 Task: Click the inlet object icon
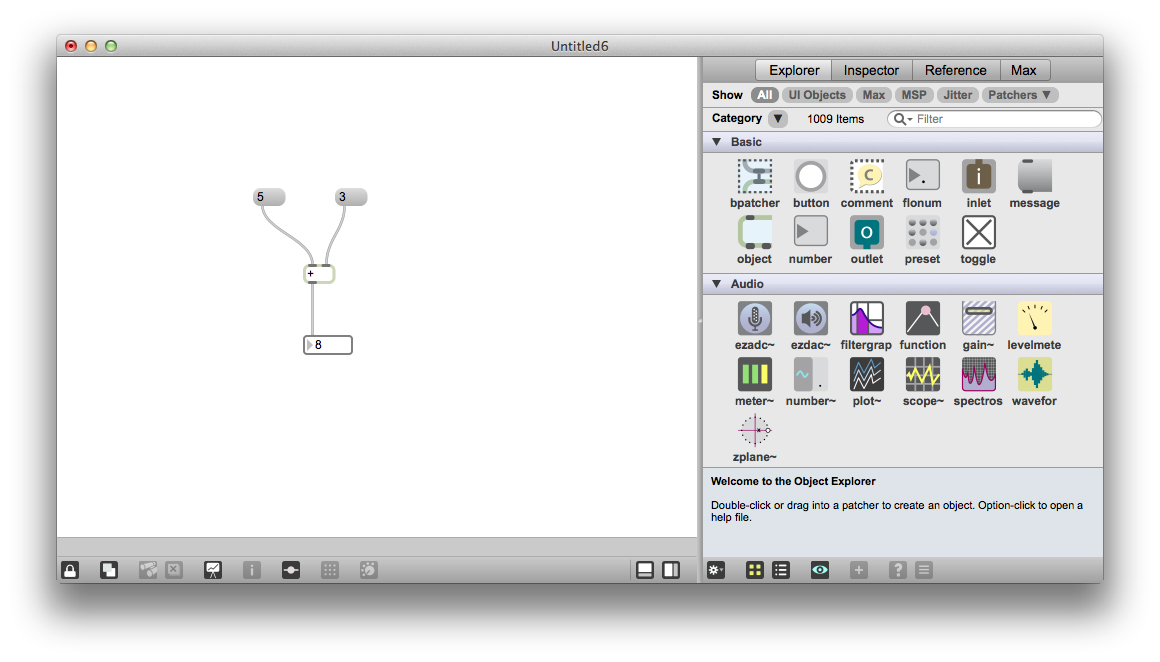pos(978,177)
